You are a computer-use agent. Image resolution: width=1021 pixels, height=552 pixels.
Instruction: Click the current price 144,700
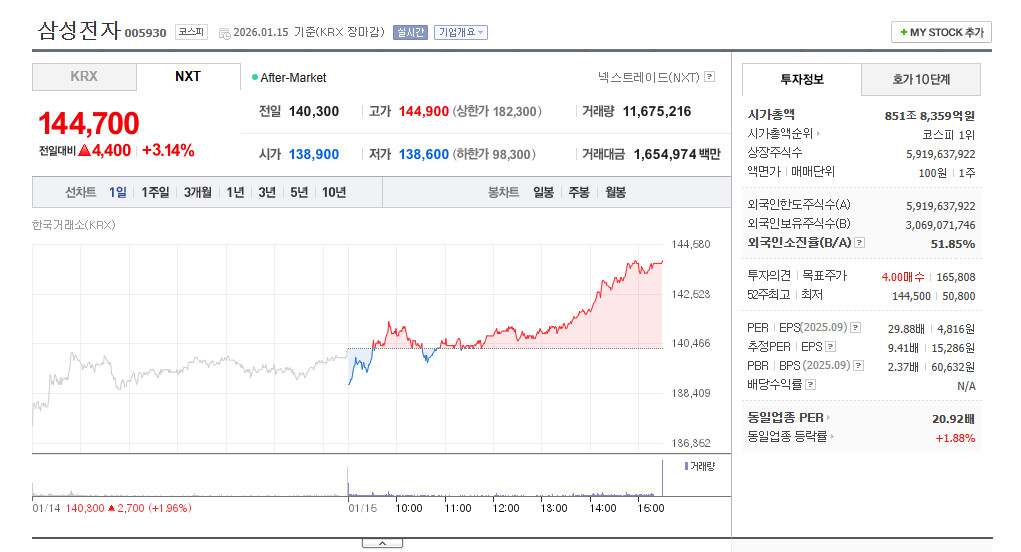coord(89,124)
